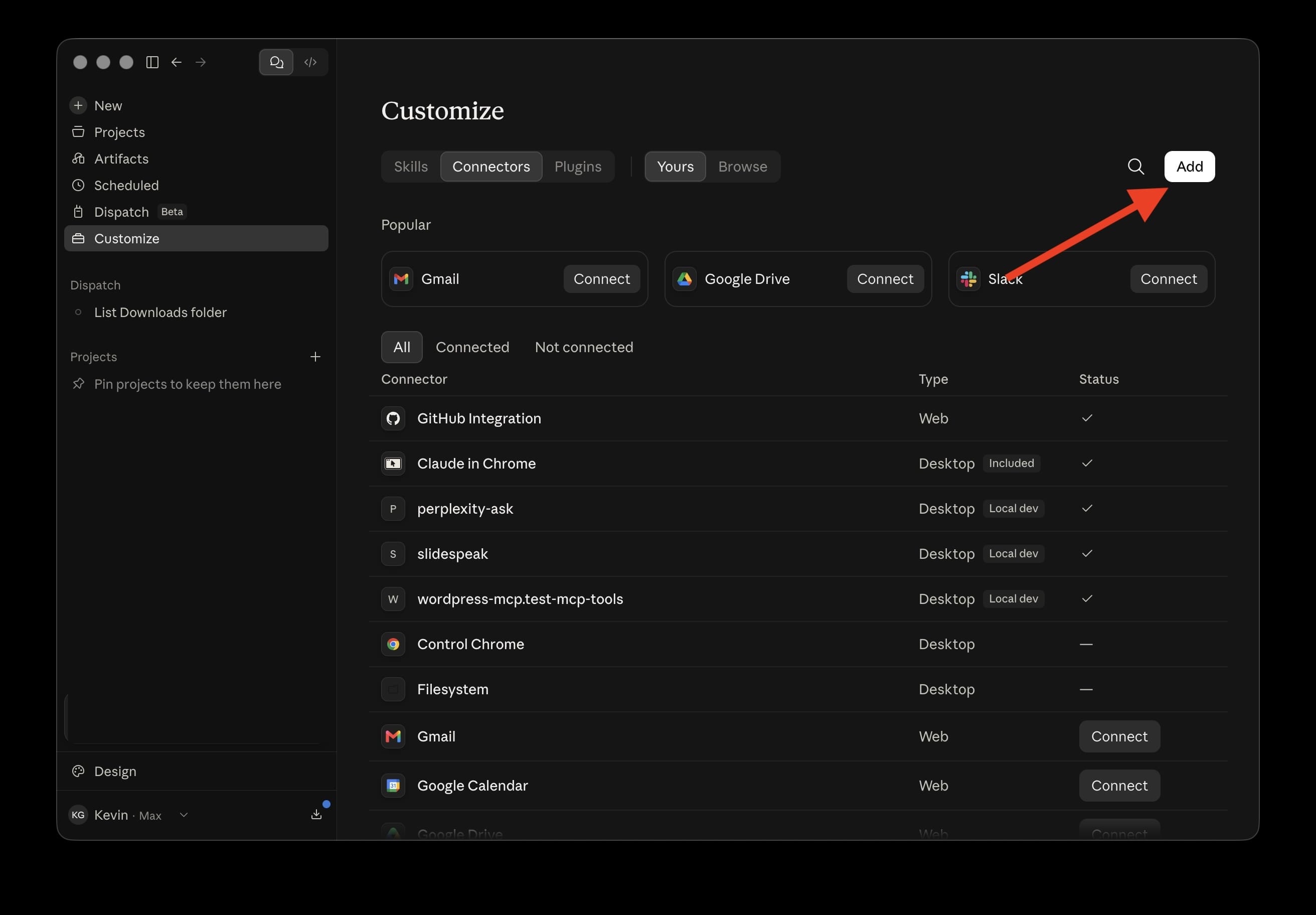Open the wordpress-mcp.test-mcp-tools connector
Screen dimensions: 1316x915
pyautogui.click(x=798, y=599)
